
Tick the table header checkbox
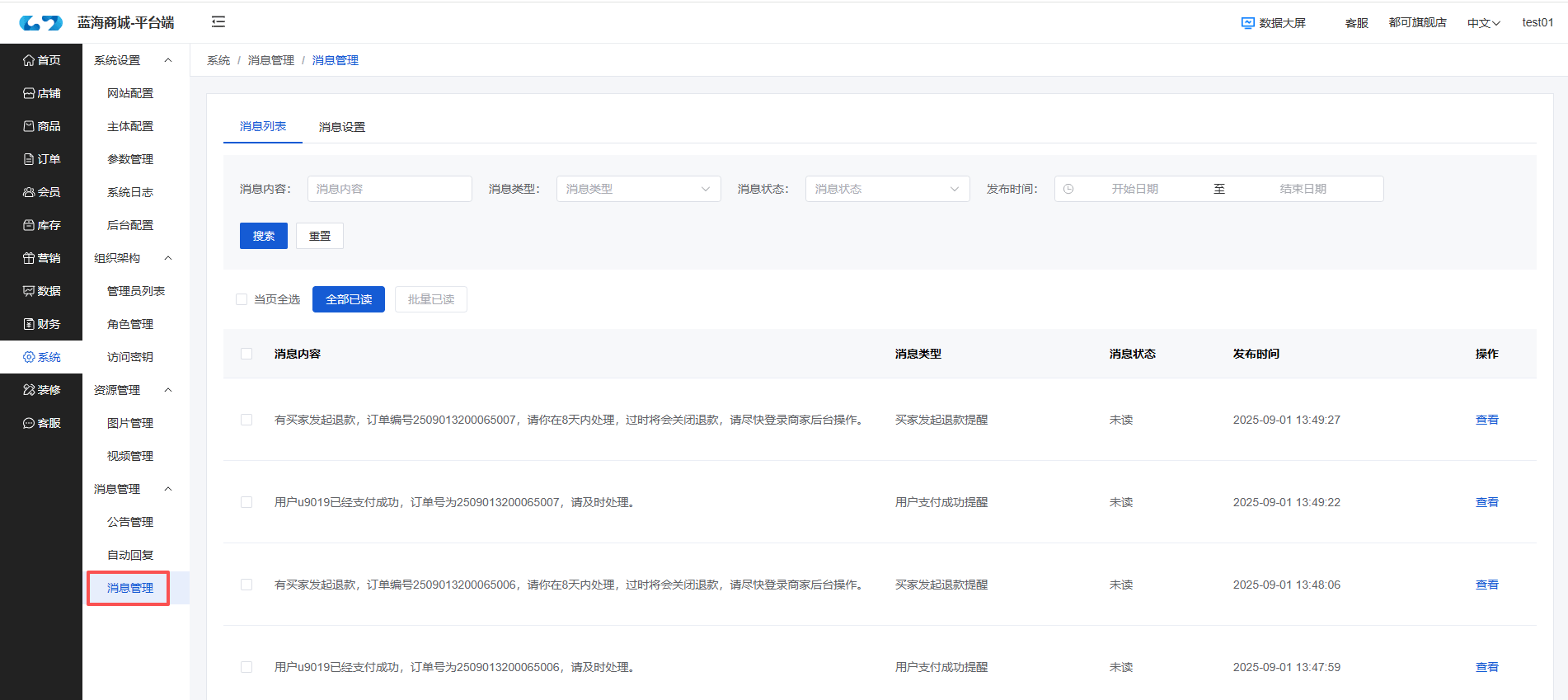[246, 354]
